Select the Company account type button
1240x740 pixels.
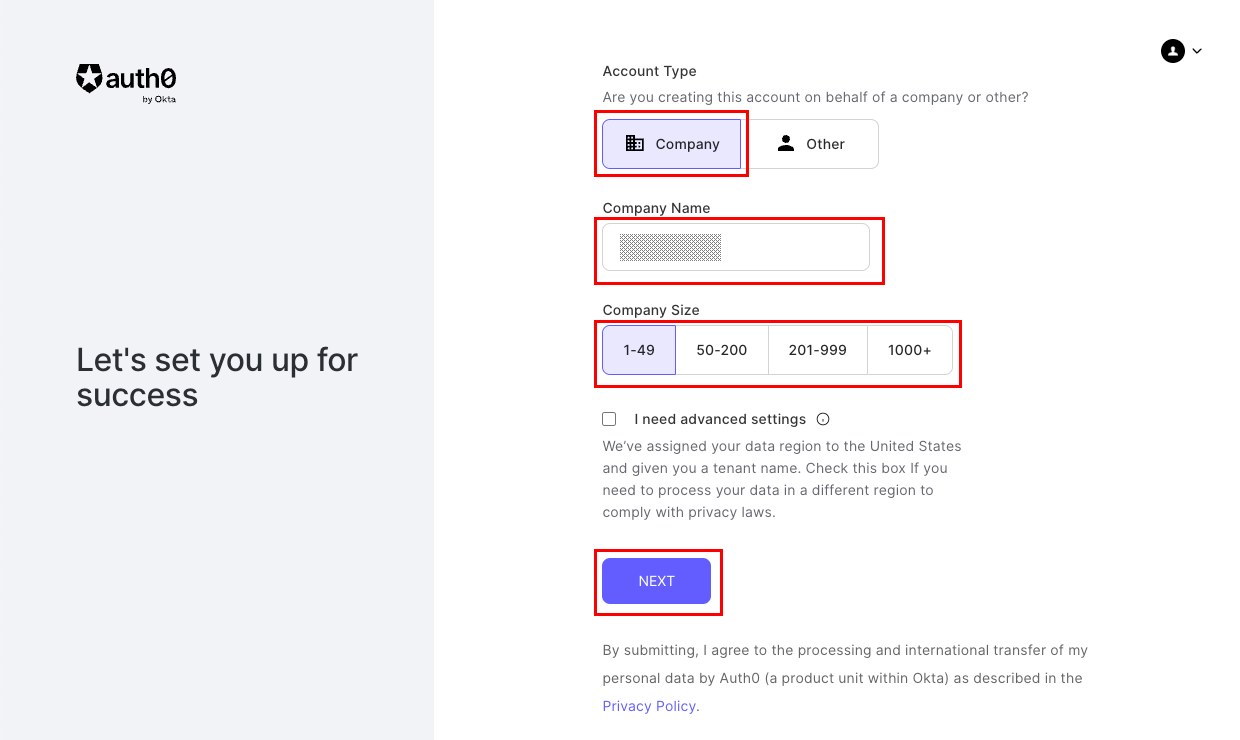pos(672,144)
